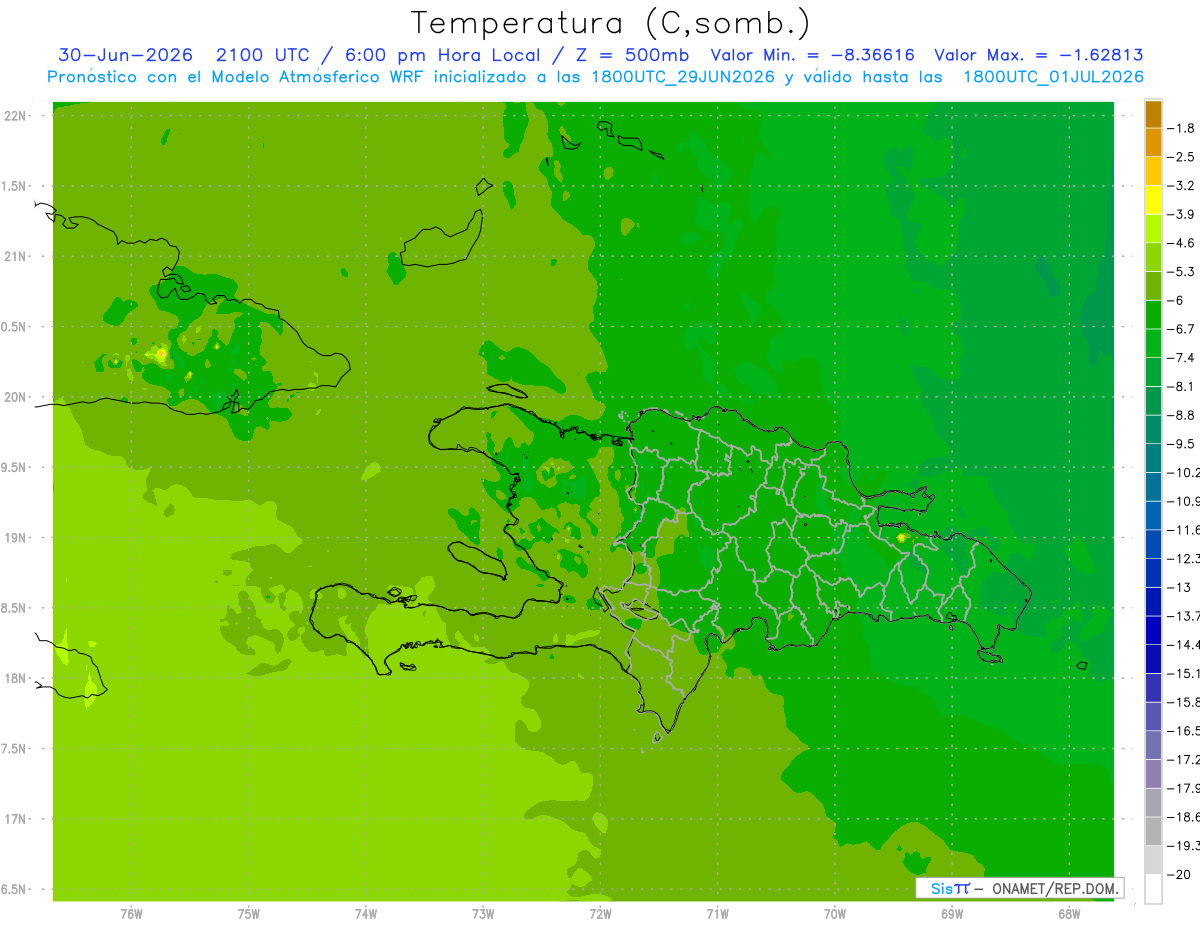Click "1800UTC_01JUL2026" valid-until text

1053,77
